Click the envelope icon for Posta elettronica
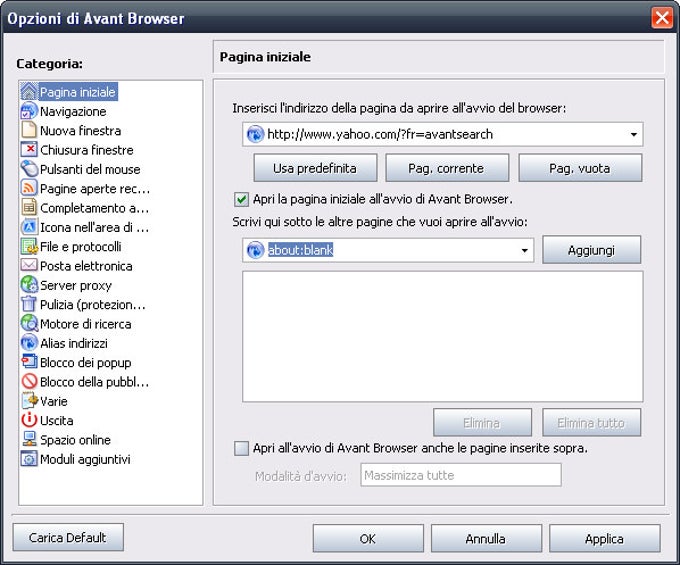The width and height of the screenshot is (680, 565). coord(29,265)
